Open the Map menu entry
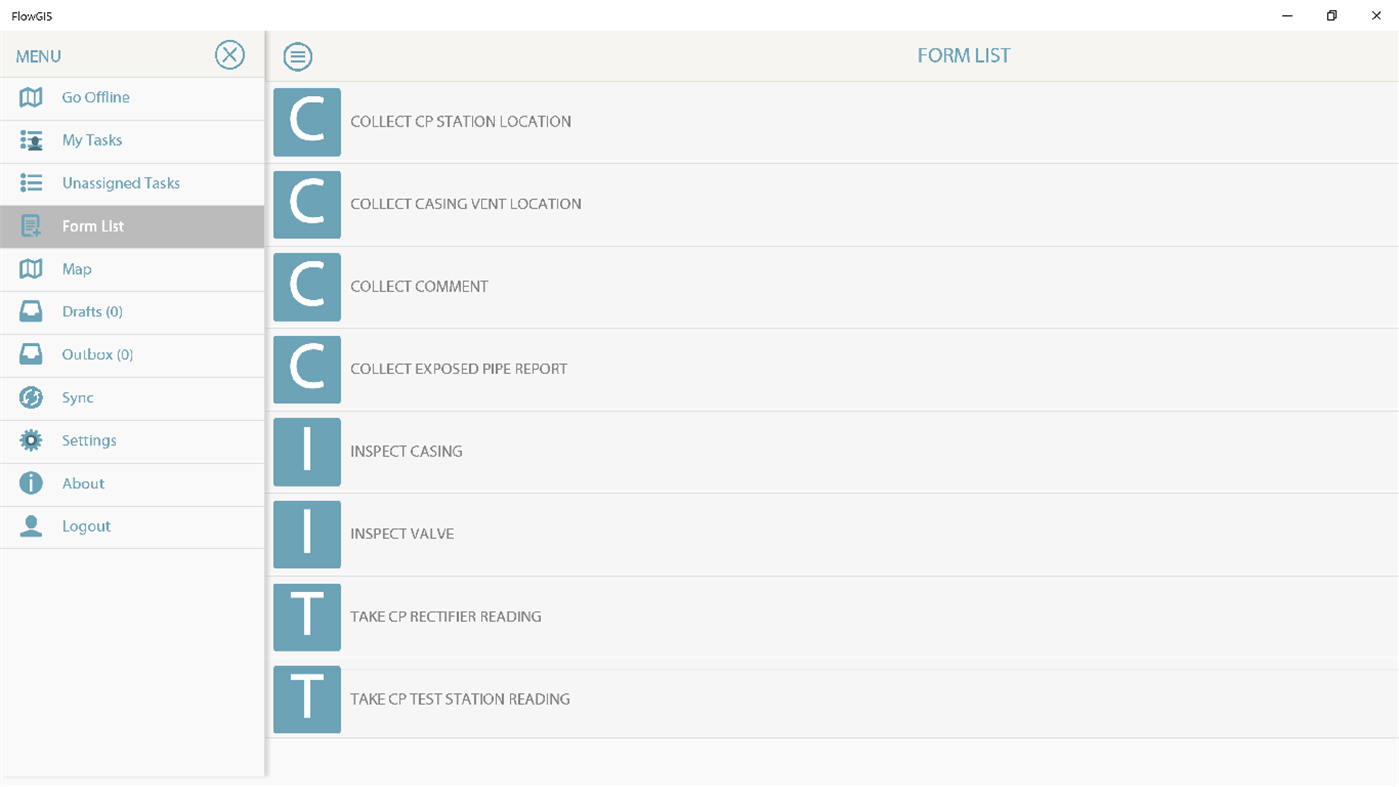This screenshot has width=1399, height=787. 132,270
